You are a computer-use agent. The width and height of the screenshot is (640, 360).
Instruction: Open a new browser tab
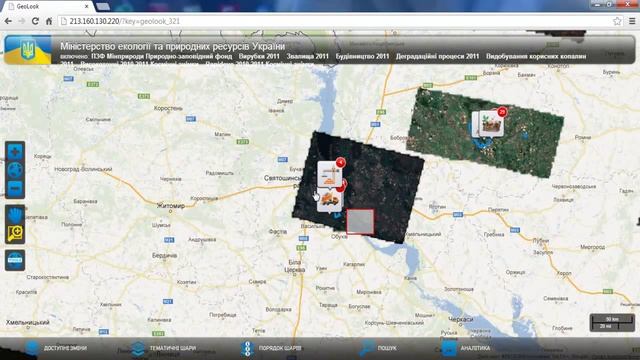103,6
